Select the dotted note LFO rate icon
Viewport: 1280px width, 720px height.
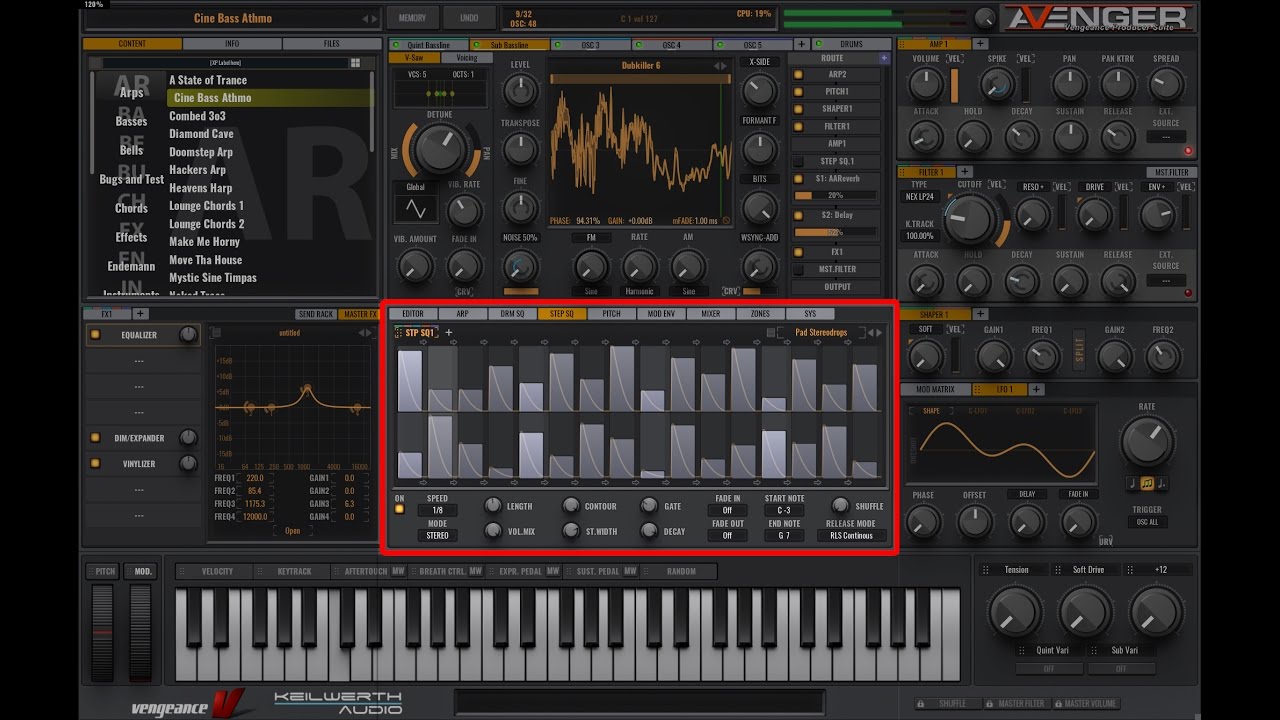[1162, 483]
